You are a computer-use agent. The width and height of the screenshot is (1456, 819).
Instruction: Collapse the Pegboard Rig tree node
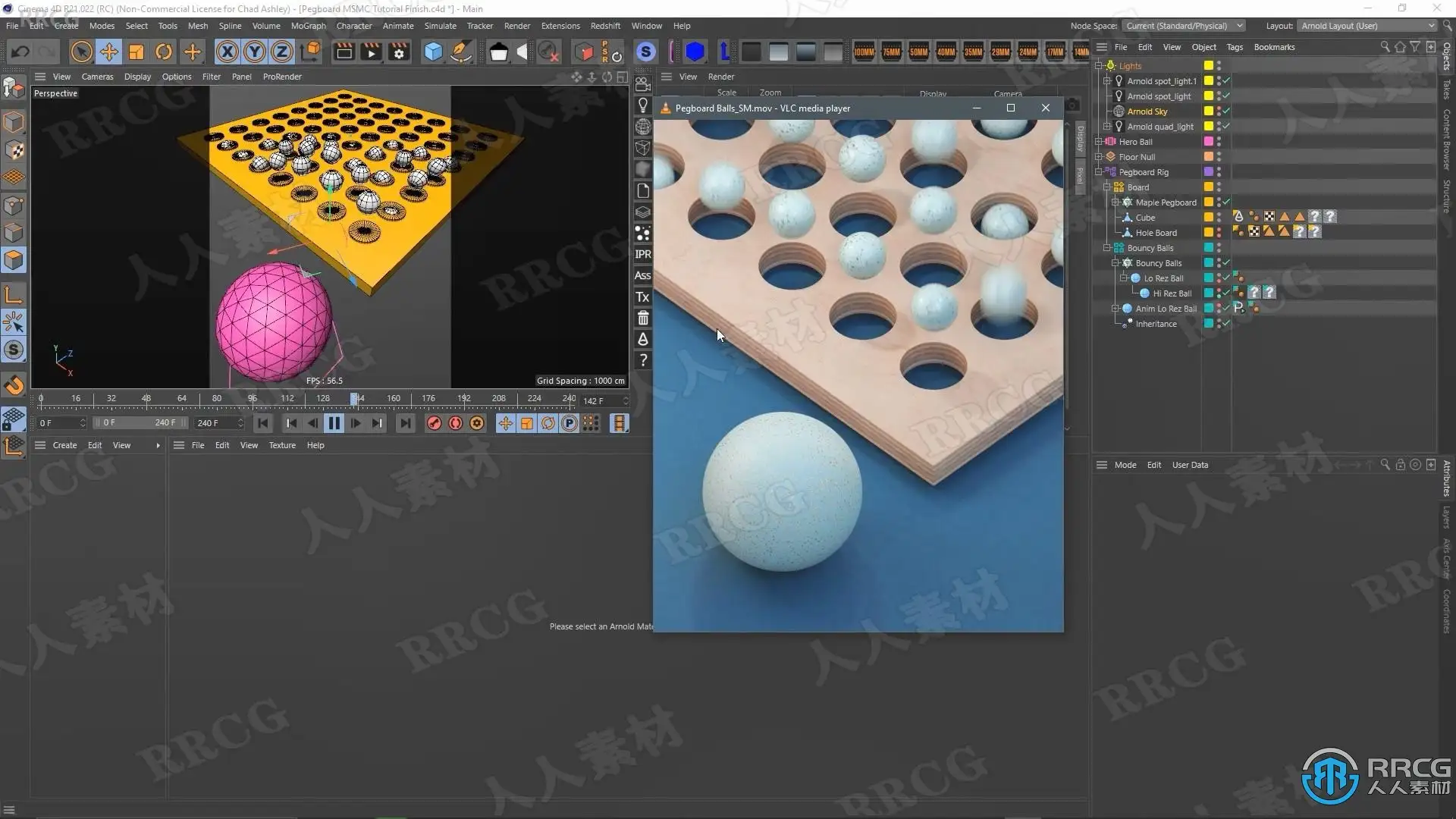tap(1099, 172)
